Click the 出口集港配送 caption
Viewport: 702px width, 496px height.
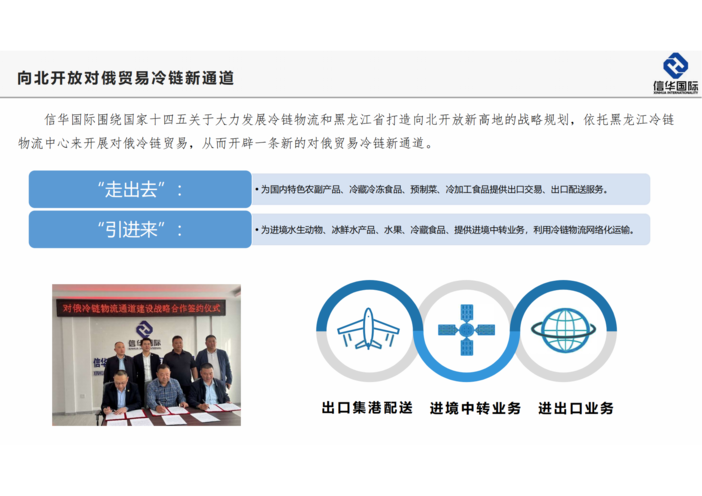pos(366,408)
